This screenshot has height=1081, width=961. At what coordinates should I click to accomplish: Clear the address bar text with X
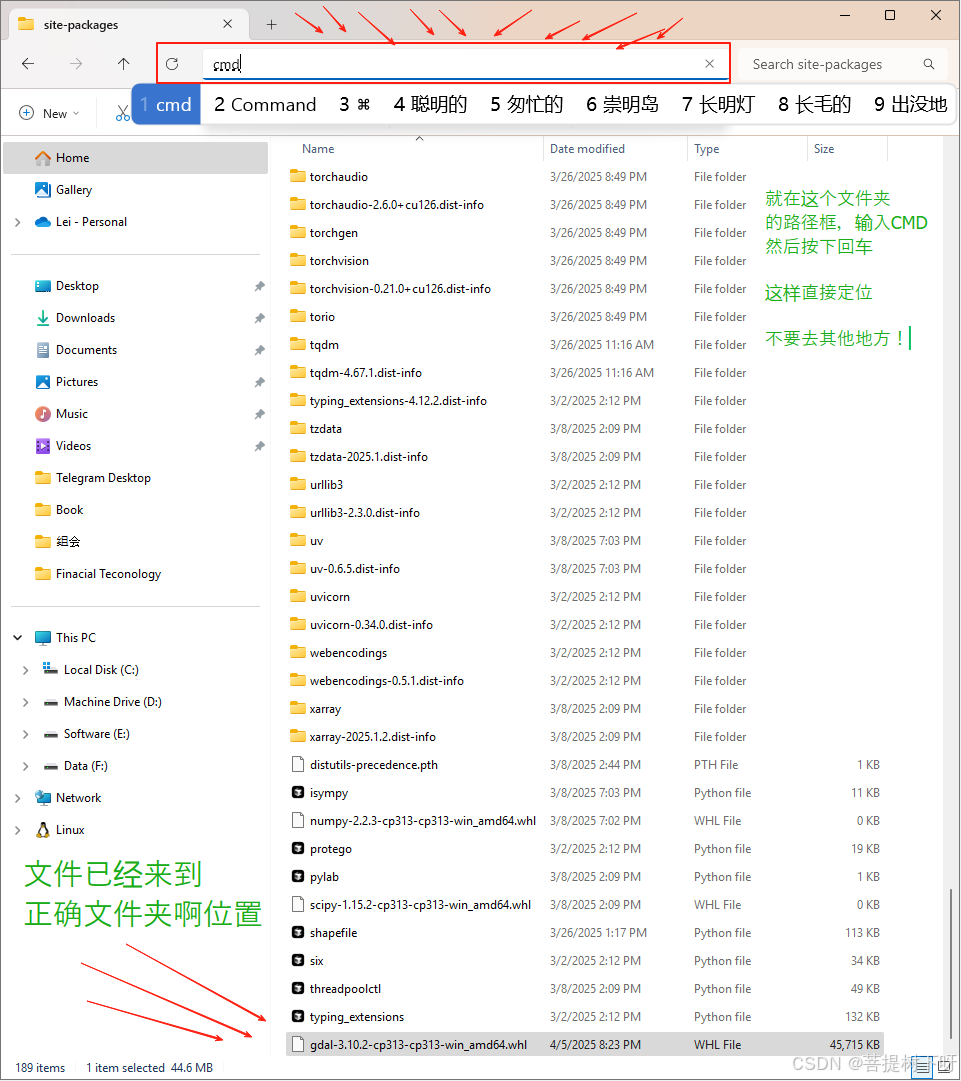tap(709, 63)
